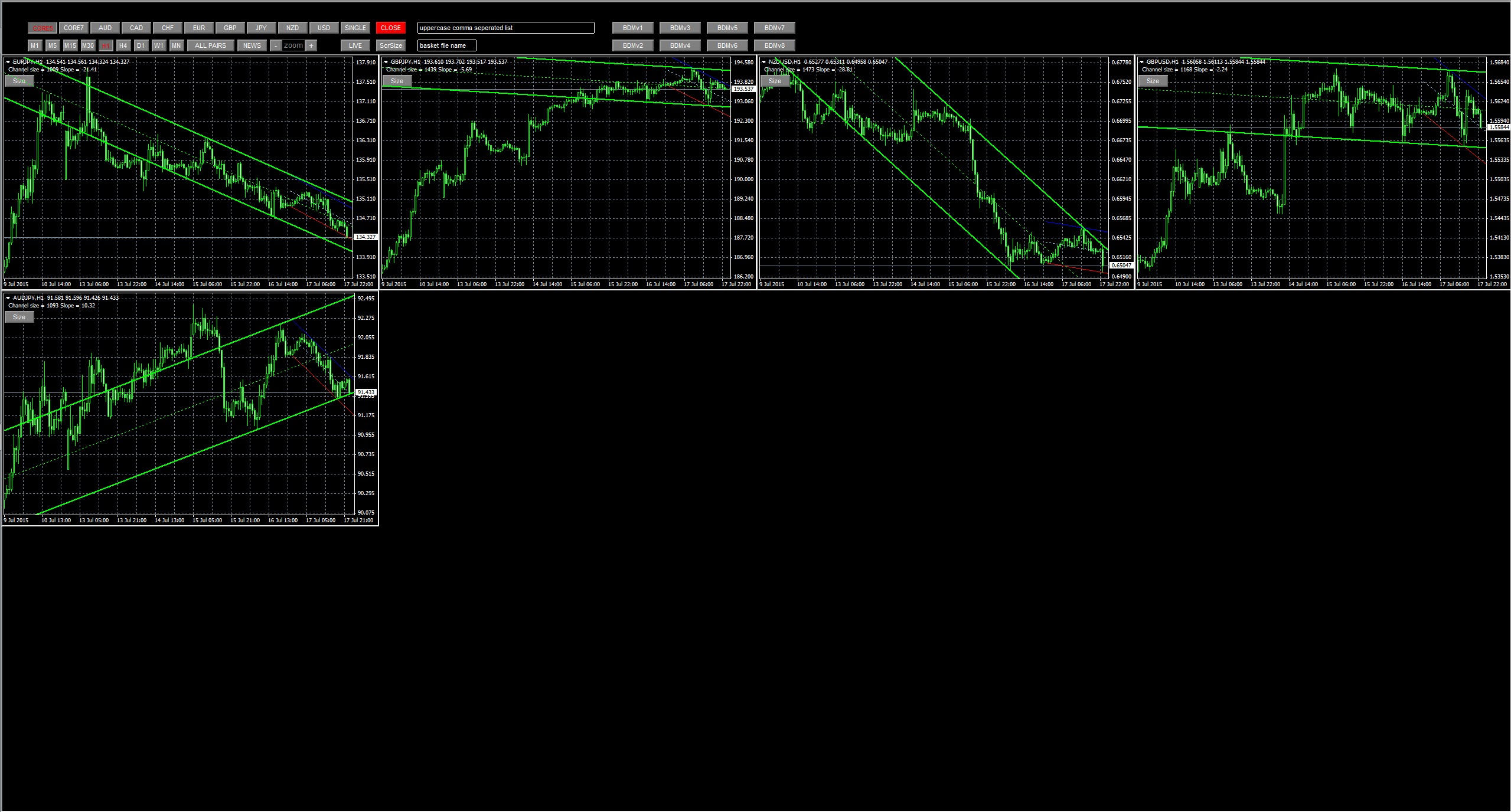Screen dimensions: 1511x812
Task: Click Size button on NZDUSD chart
Action: 775,81
